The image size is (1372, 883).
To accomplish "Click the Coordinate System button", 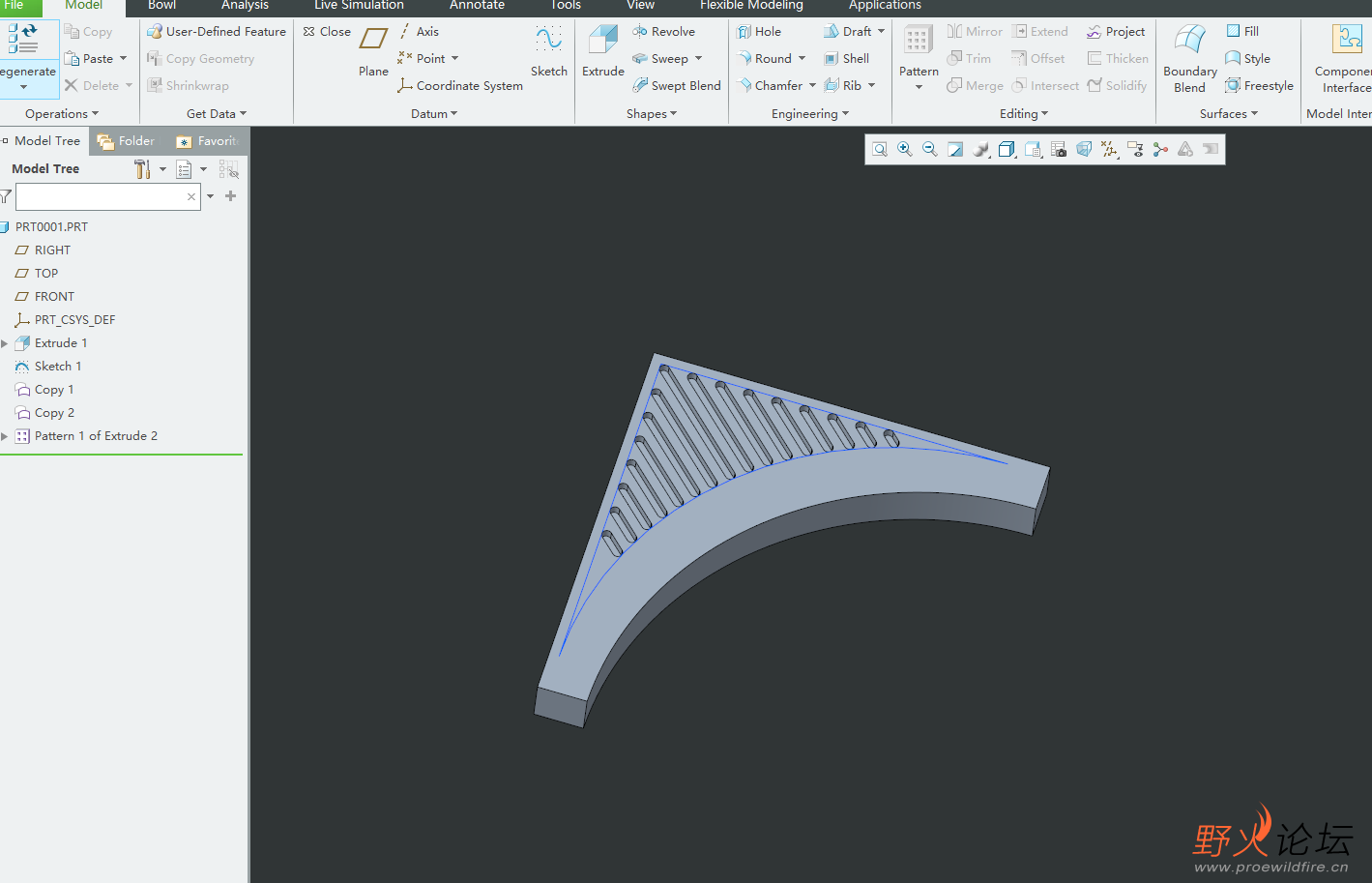I will point(460,86).
